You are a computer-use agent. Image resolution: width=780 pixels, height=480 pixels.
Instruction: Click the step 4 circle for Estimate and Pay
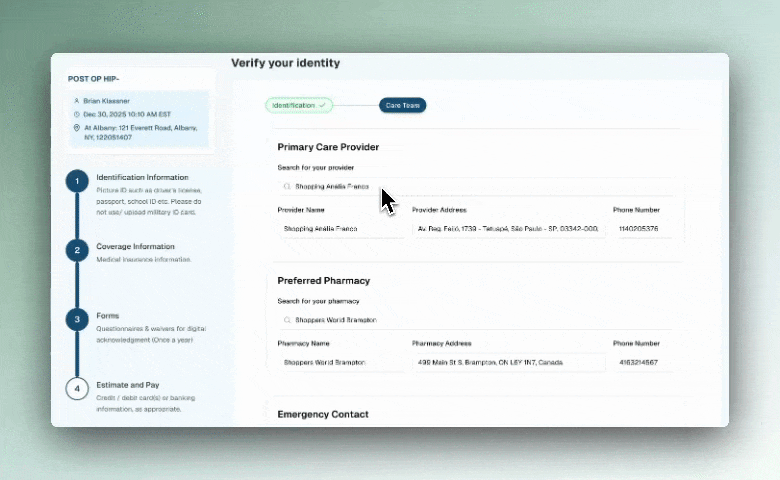pos(77,388)
